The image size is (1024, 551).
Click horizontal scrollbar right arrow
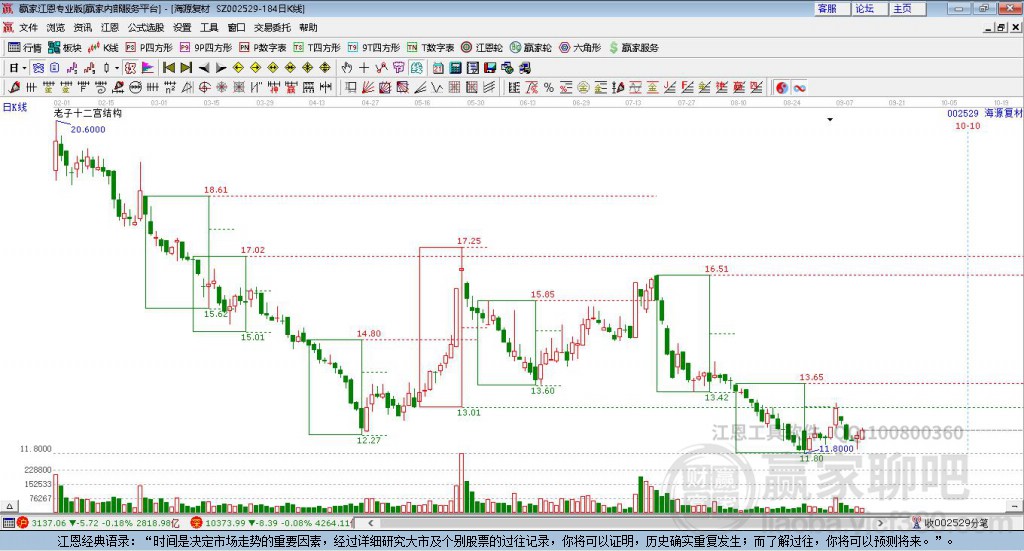tap(880, 523)
